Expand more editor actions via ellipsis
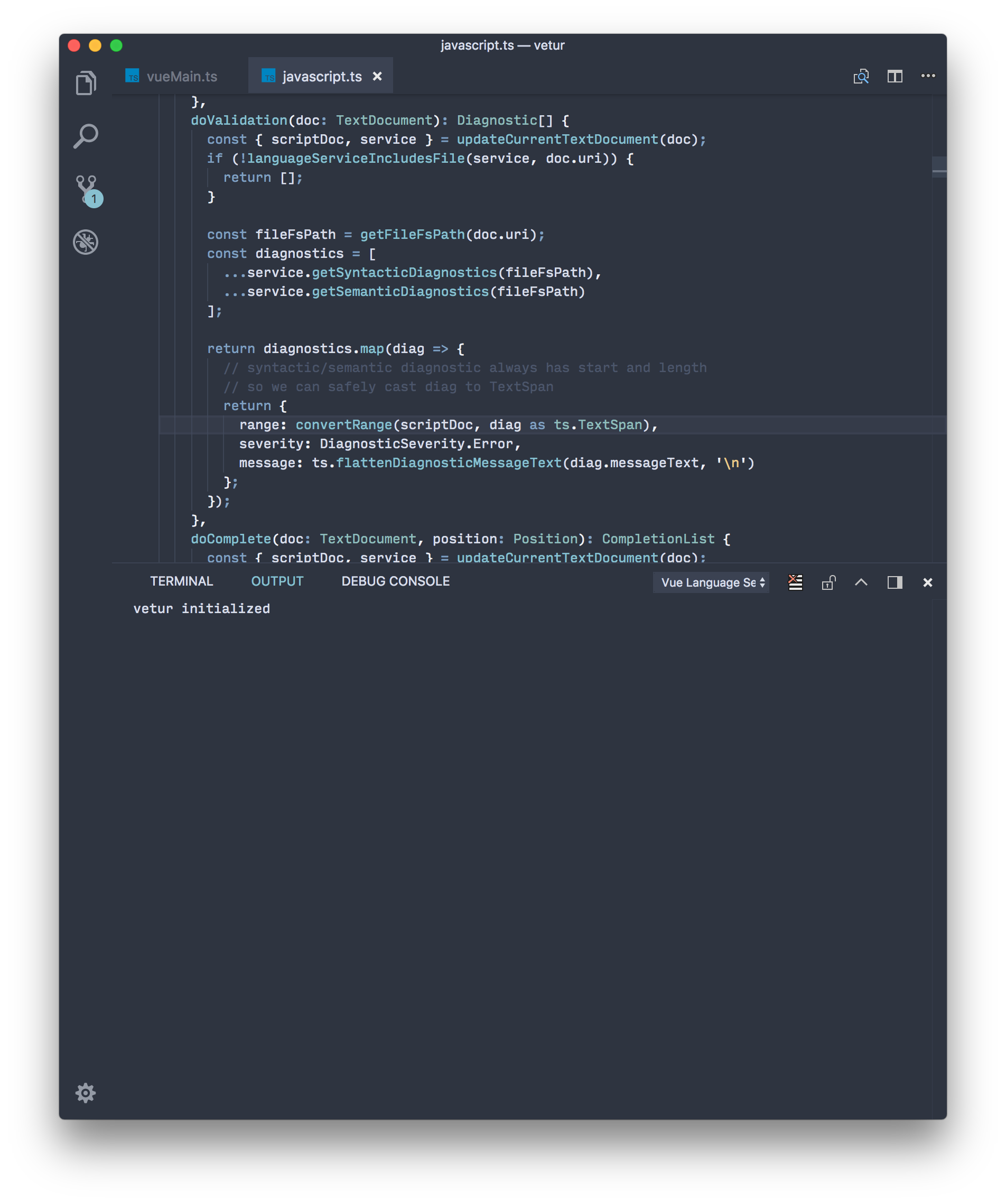Screen dimensions: 1006x1204 (x=928, y=75)
